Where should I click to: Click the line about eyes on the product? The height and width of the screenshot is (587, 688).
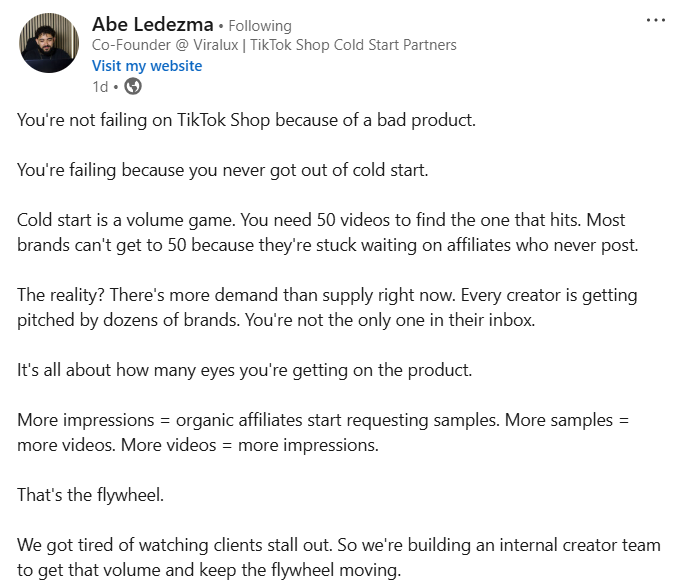coord(245,370)
